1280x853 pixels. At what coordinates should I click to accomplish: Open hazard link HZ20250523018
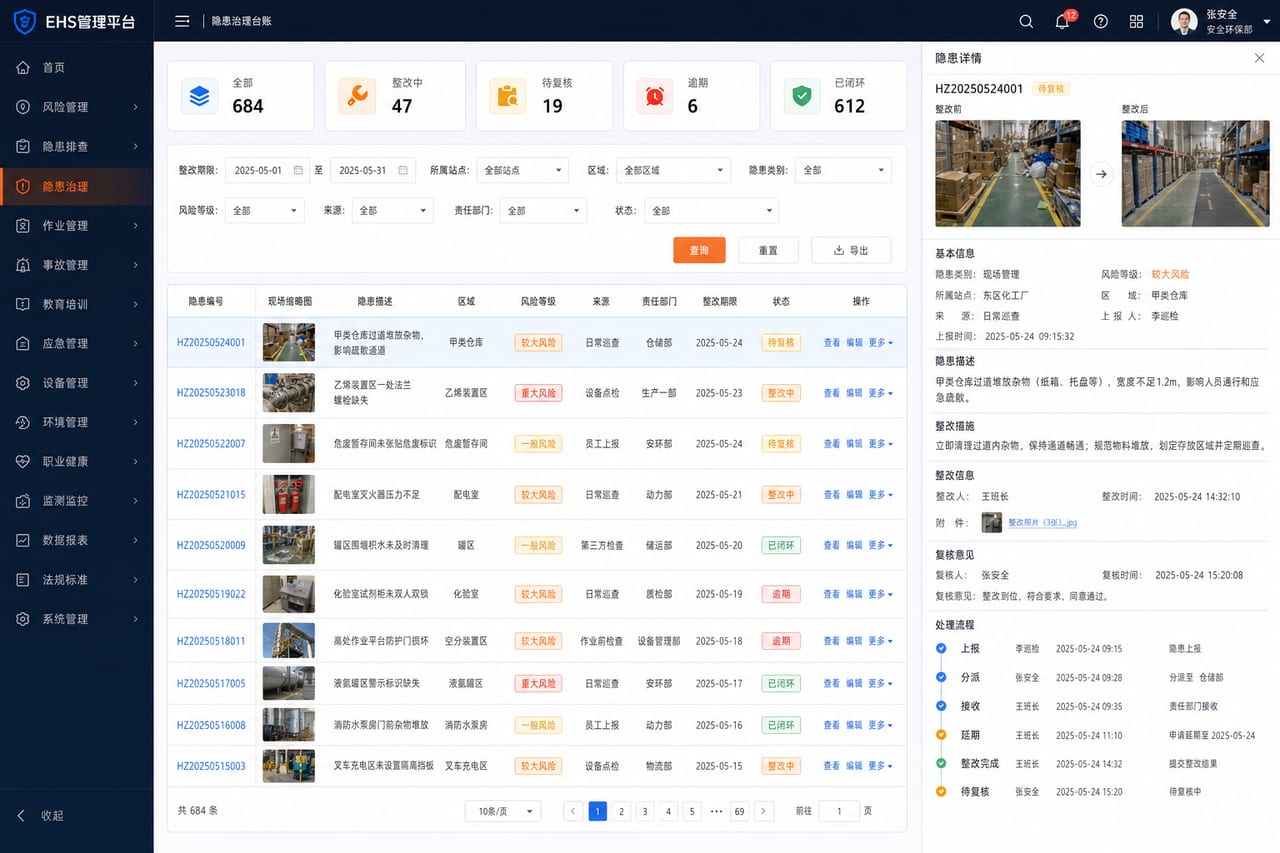(211, 393)
